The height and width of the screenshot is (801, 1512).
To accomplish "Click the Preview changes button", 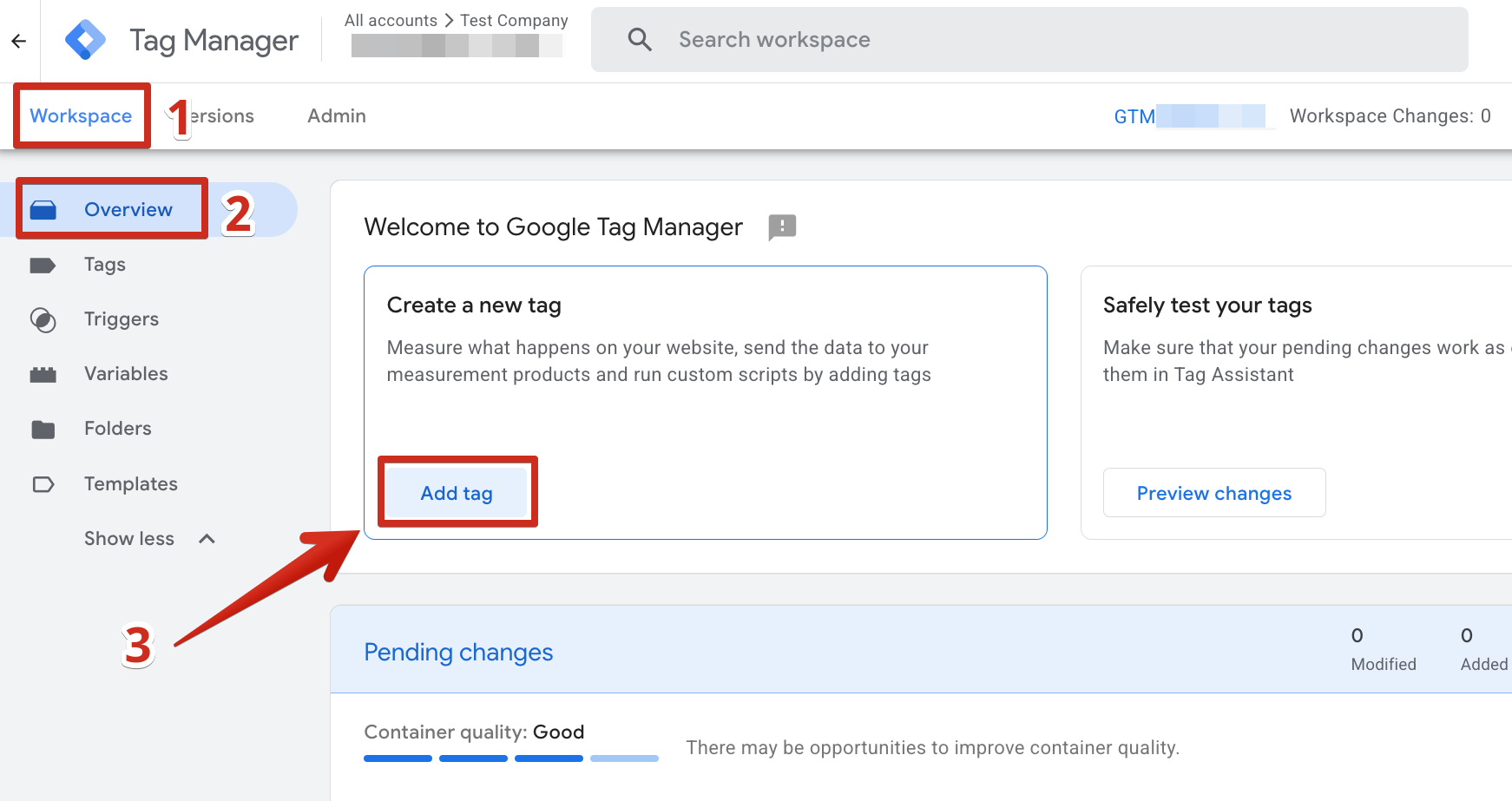I will click(x=1214, y=493).
